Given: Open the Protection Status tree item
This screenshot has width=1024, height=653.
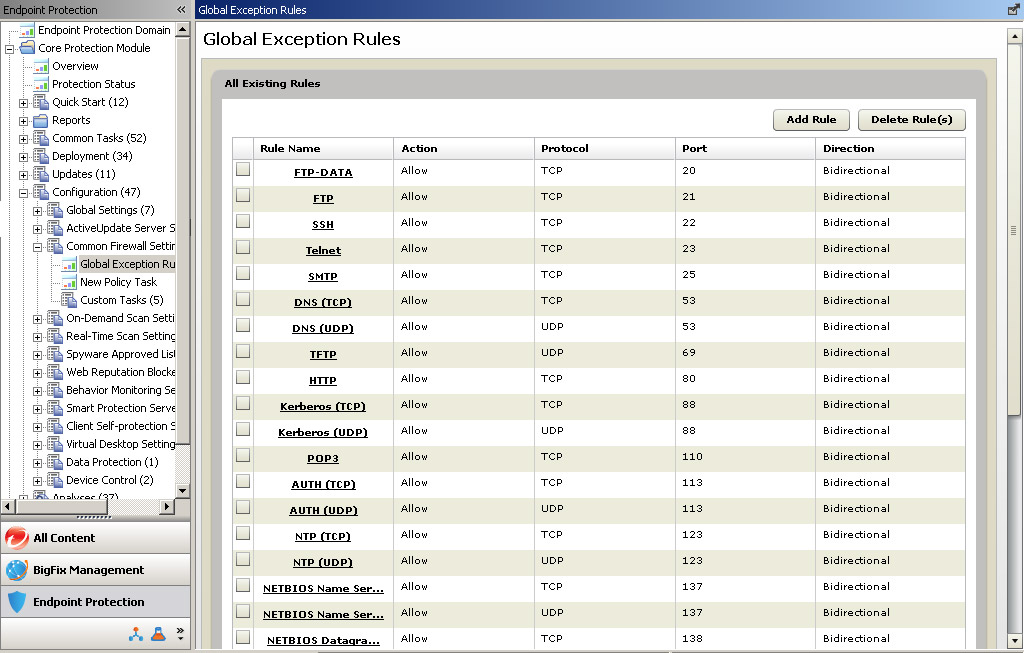Looking at the screenshot, I should click(93, 84).
